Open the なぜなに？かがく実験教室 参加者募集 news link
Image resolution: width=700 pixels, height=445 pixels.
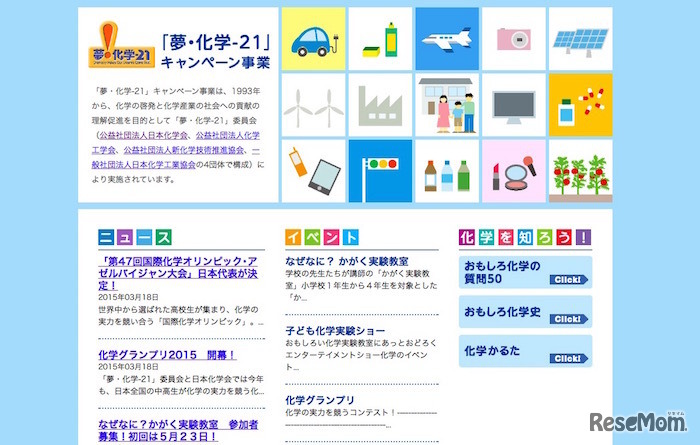click(178, 430)
